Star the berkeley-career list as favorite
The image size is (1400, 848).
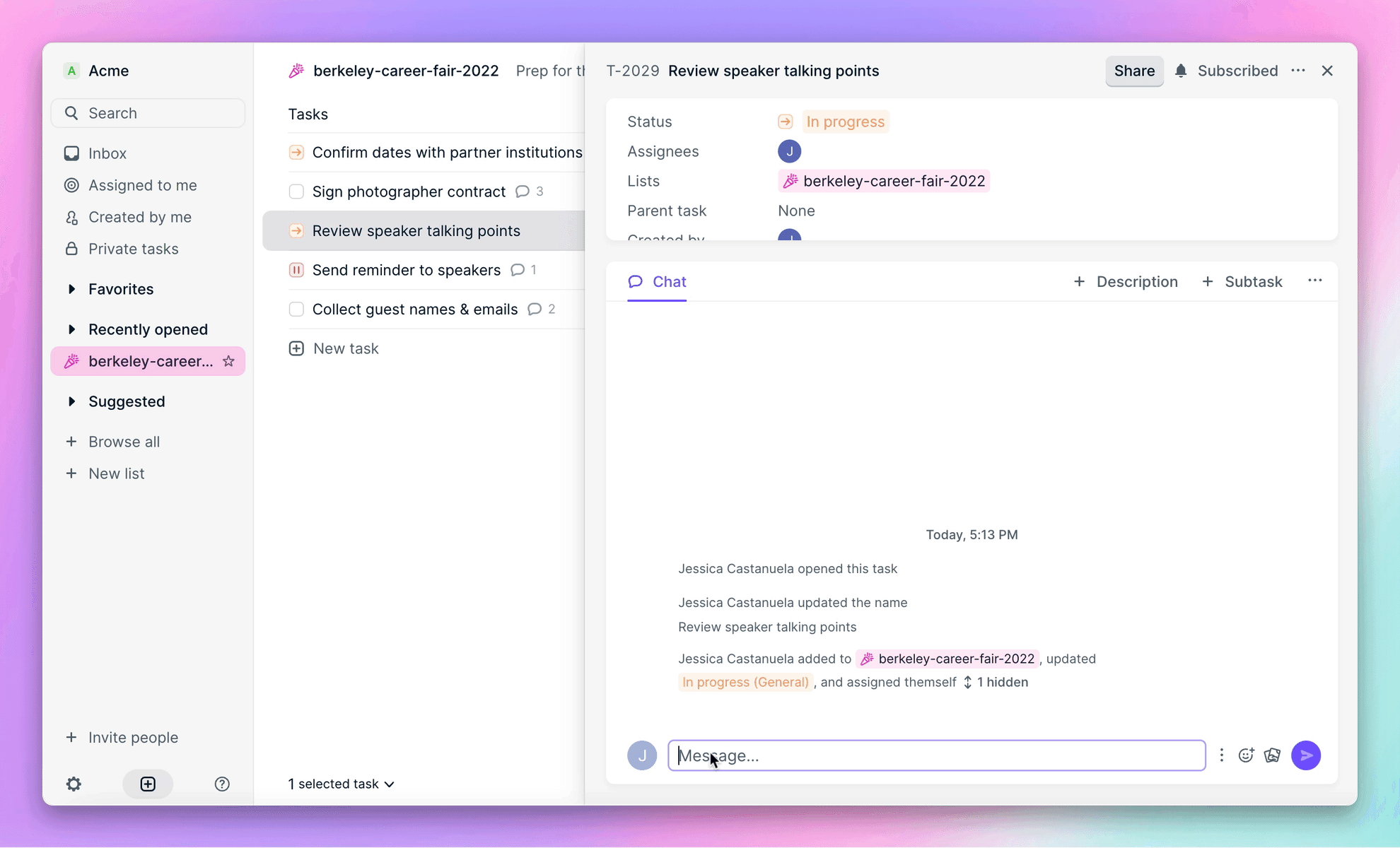pyautogui.click(x=228, y=361)
